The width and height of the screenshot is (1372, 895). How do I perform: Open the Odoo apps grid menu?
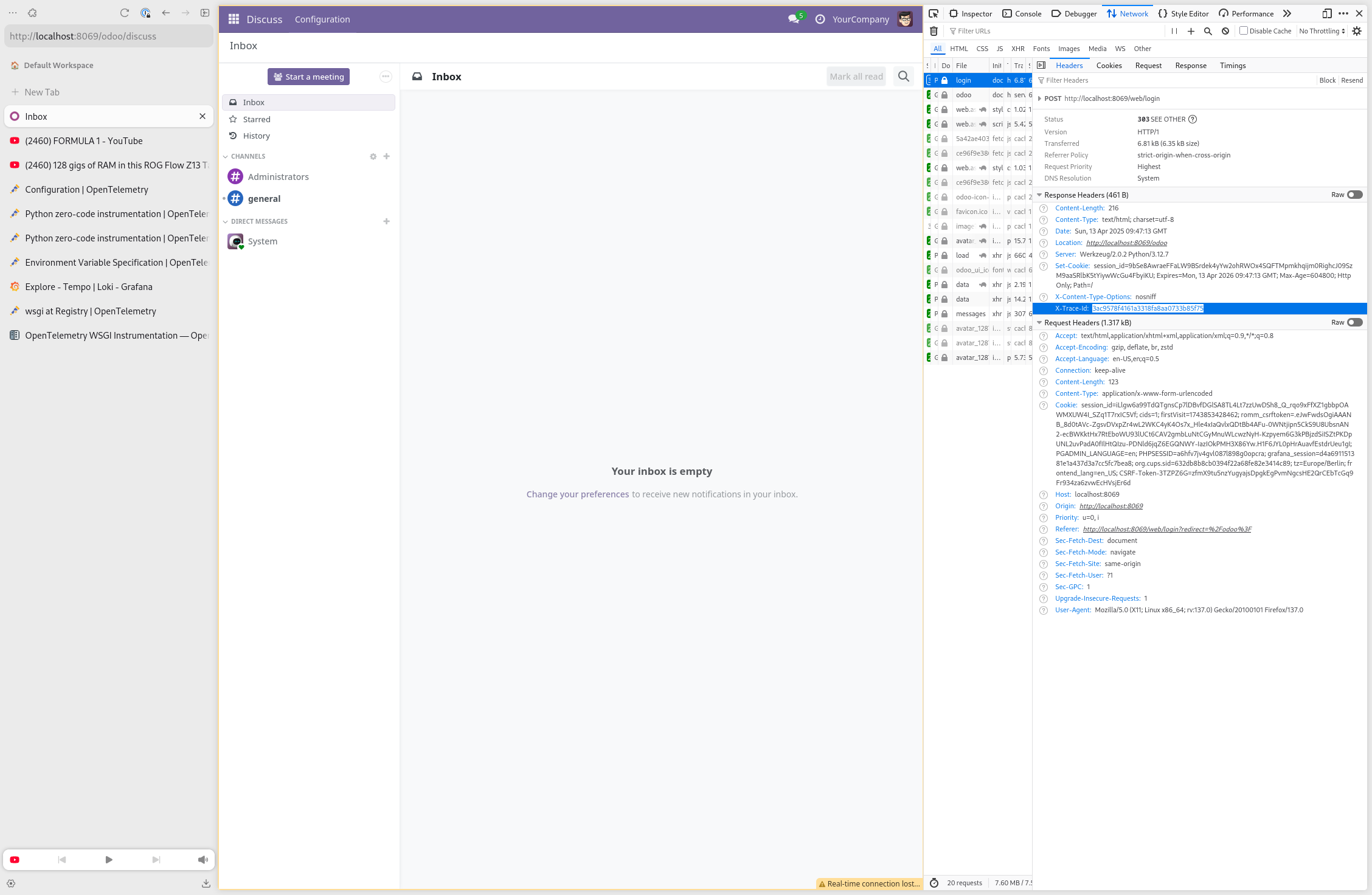(x=234, y=19)
